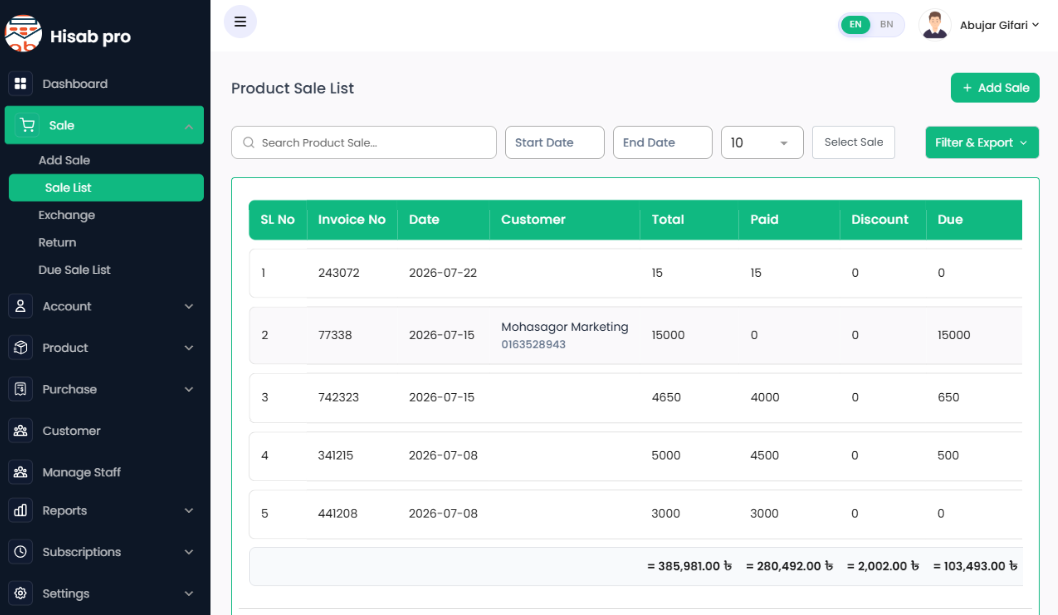Click invoice number 441208
Image resolution: width=1058 pixels, height=615 pixels.
coord(337,513)
